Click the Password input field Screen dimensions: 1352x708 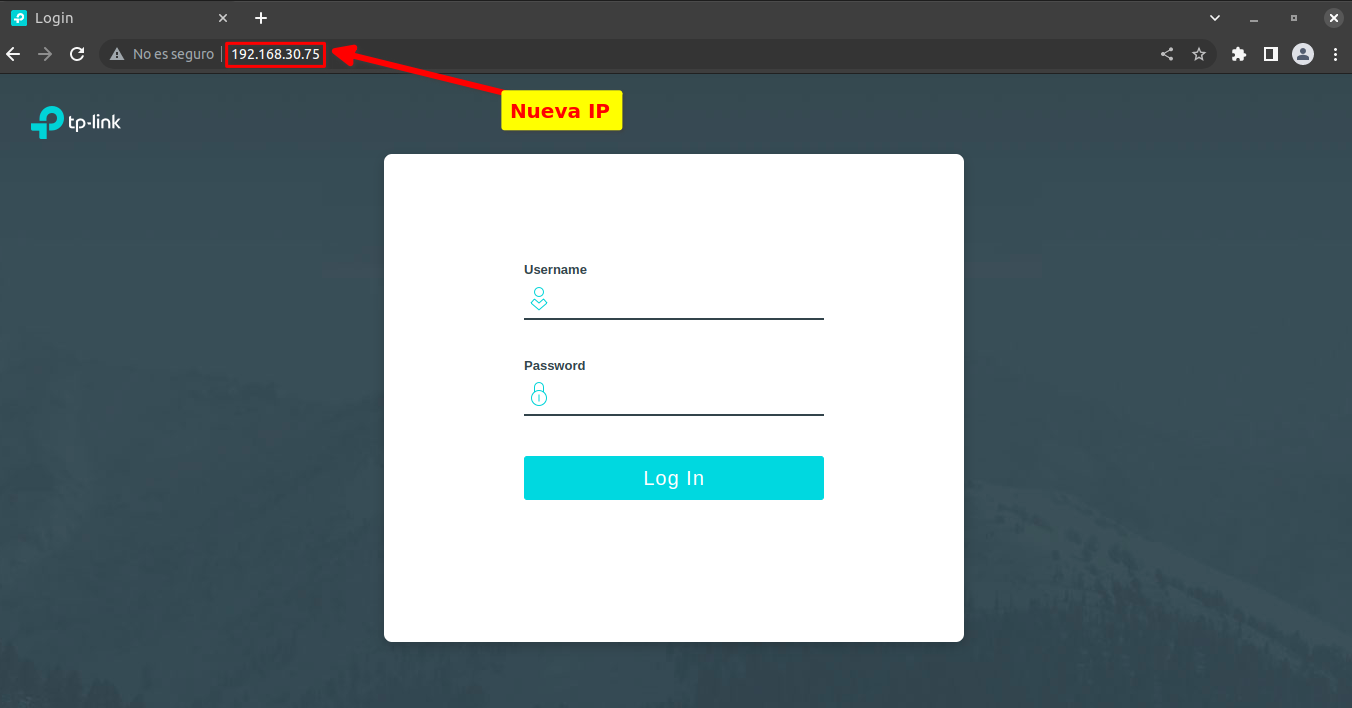(674, 395)
